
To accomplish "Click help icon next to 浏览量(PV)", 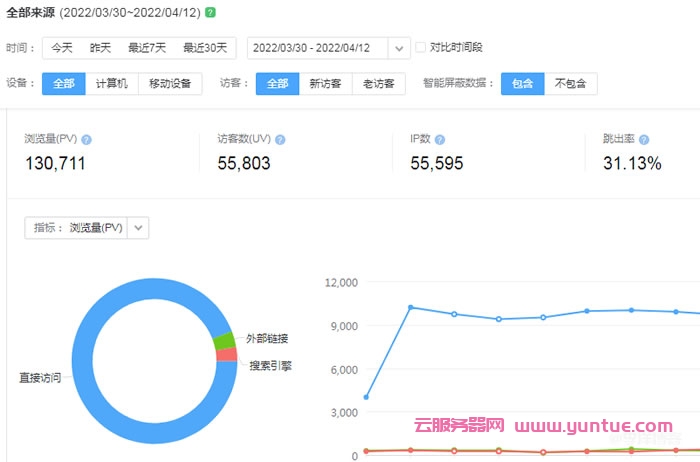I will pos(87,140).
